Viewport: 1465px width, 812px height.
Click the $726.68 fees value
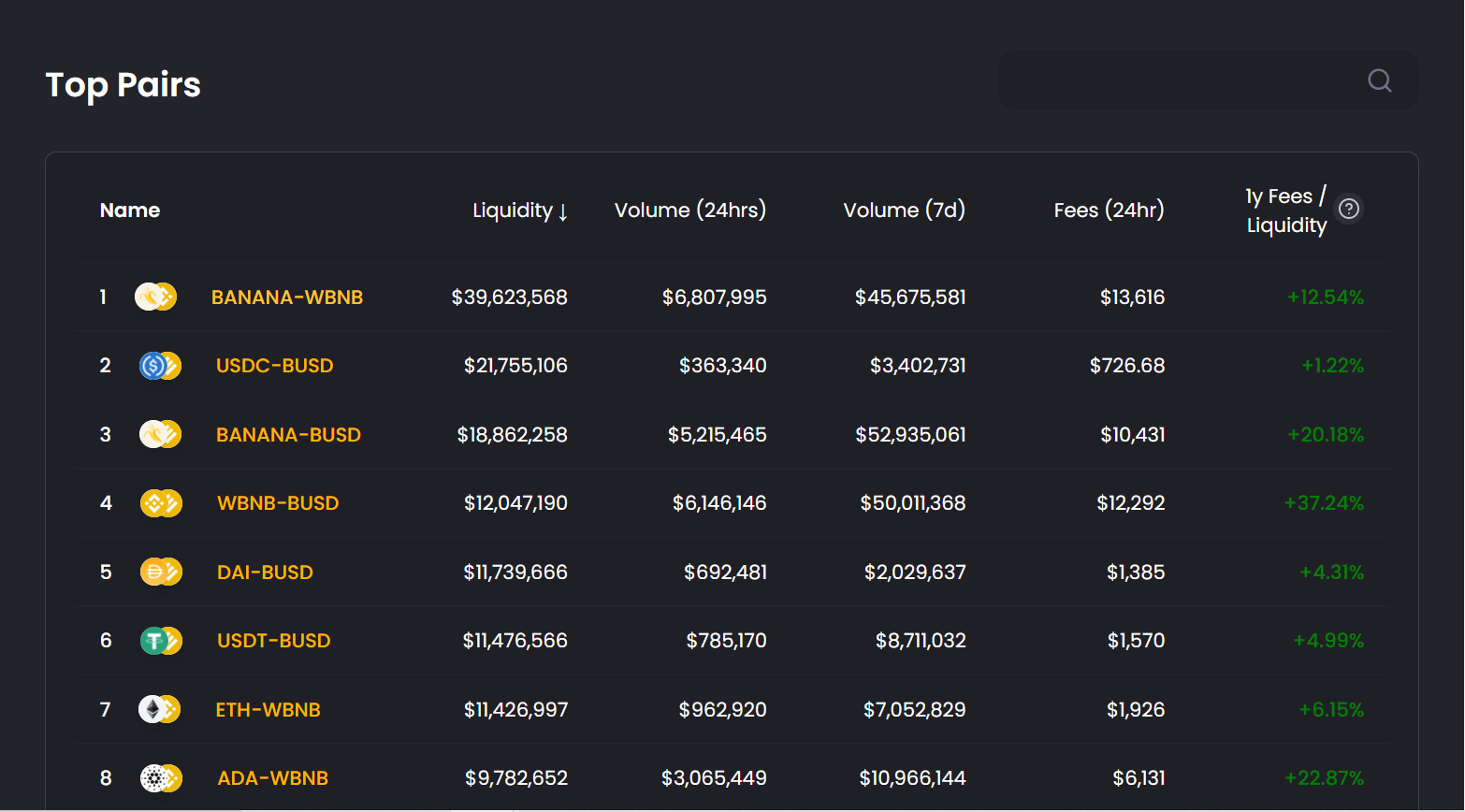click(x=1127, y=366)
